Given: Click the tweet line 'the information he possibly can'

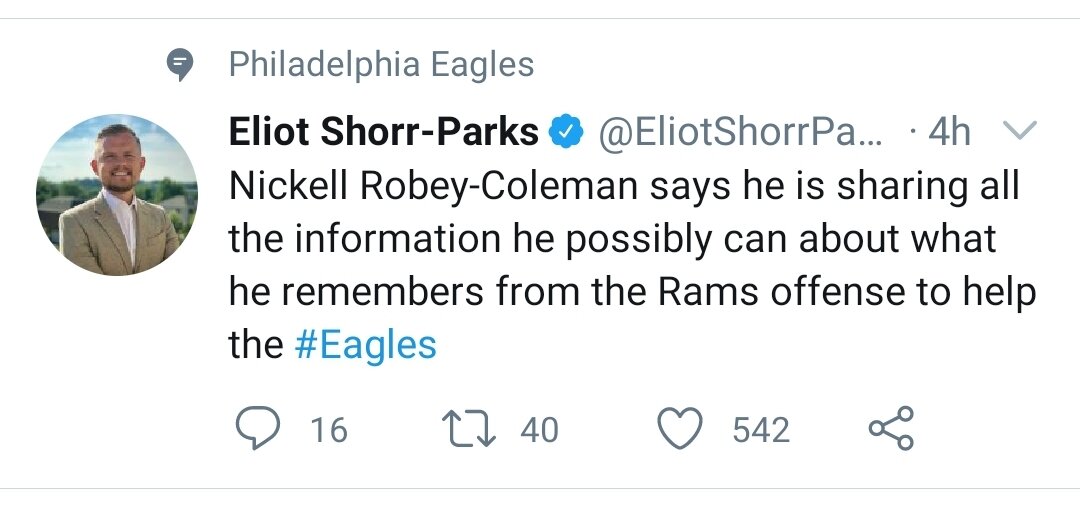Looking at the screenshot, I should (610, 239).
